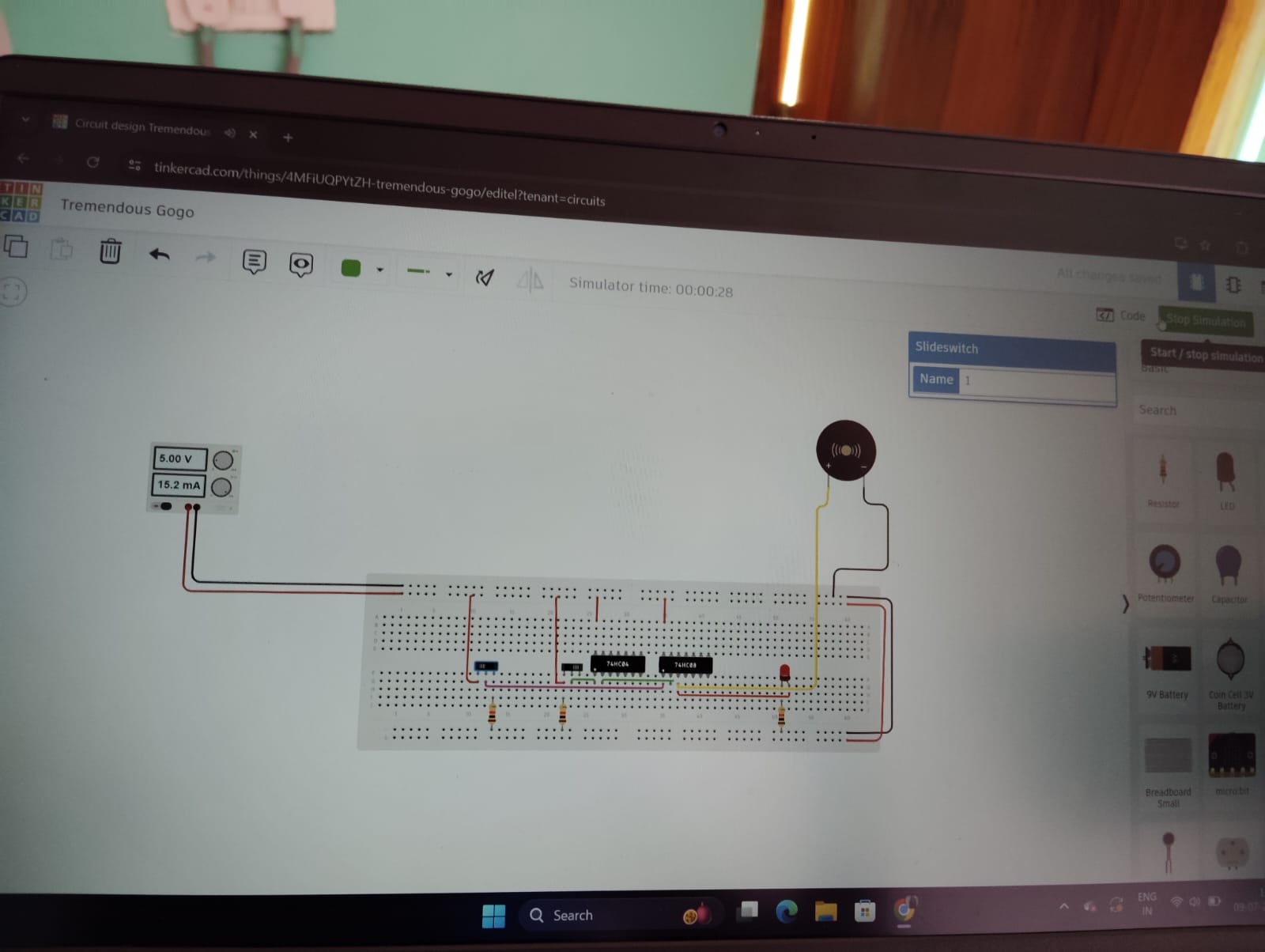Open Task View on the taskbar
Screen dimensions: 1265x952
click(x=747, y=912)
